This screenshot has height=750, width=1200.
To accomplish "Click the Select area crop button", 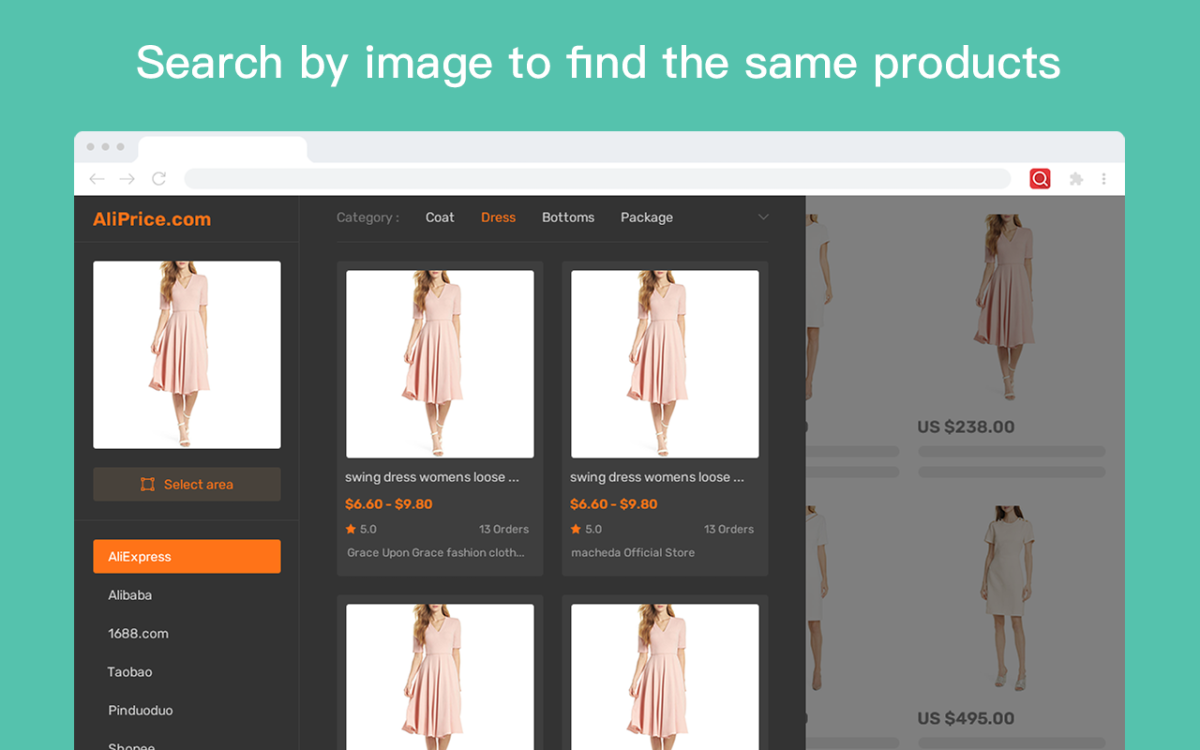I will [x=187, y=484].
